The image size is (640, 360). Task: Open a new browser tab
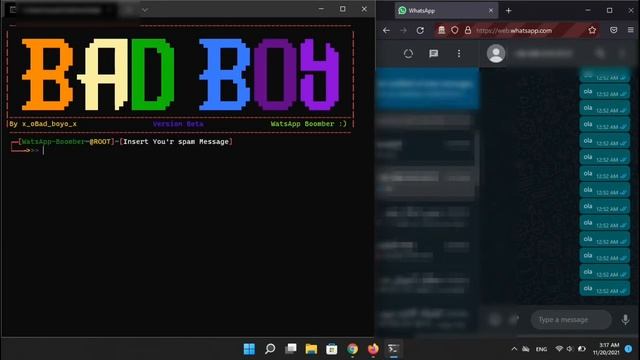coord(509,11)
